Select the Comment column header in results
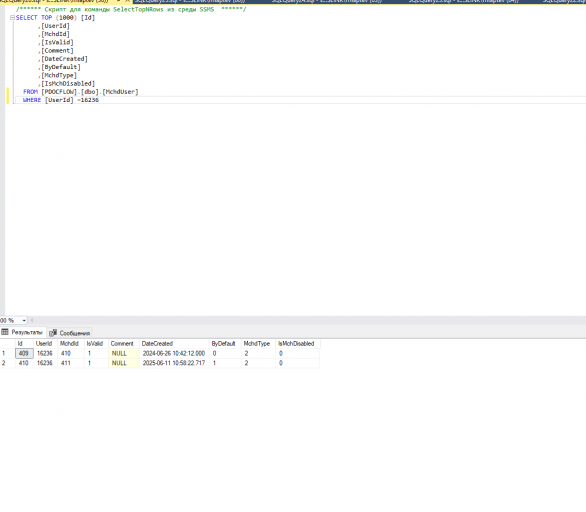Screen dimensions: 586x512 pos(124,344)
